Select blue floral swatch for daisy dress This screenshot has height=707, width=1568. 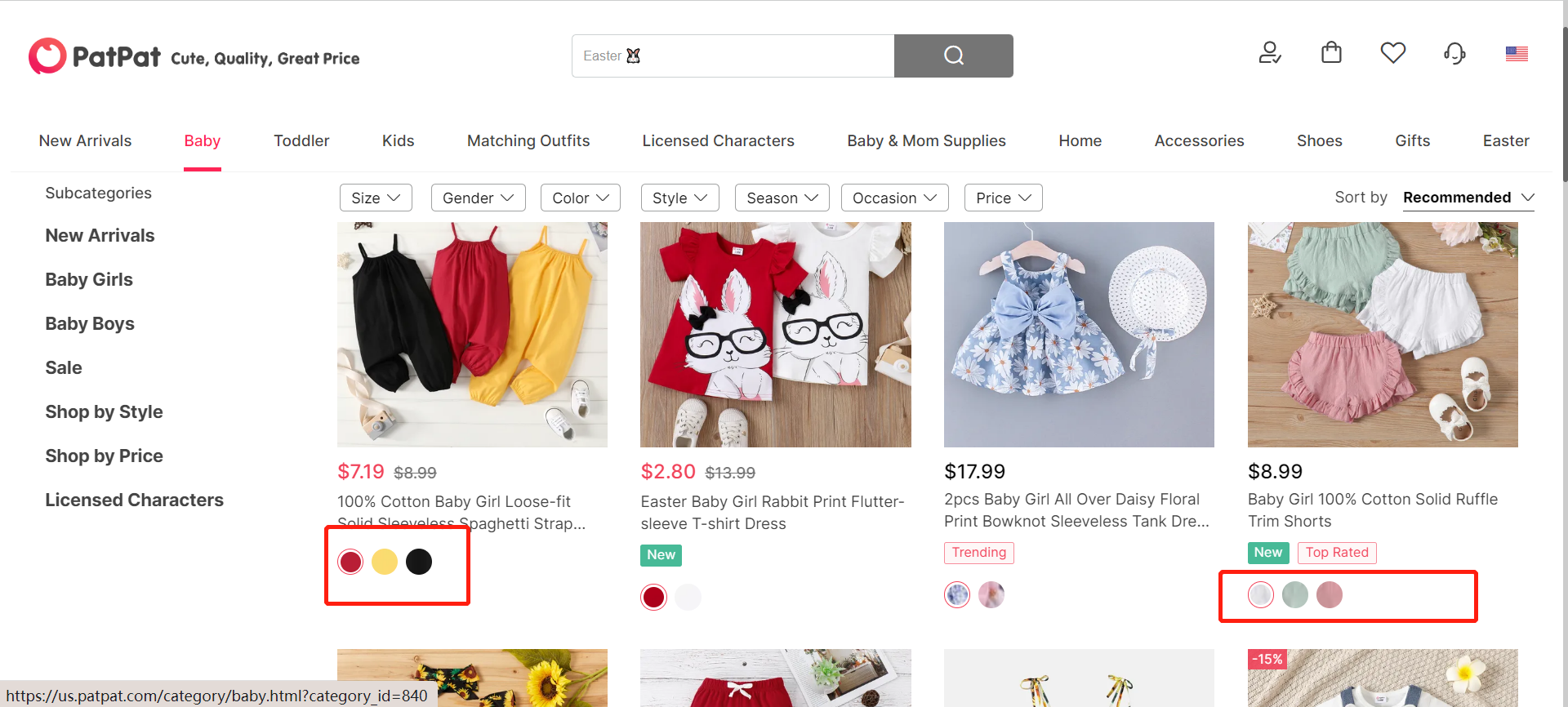(957, 594)
